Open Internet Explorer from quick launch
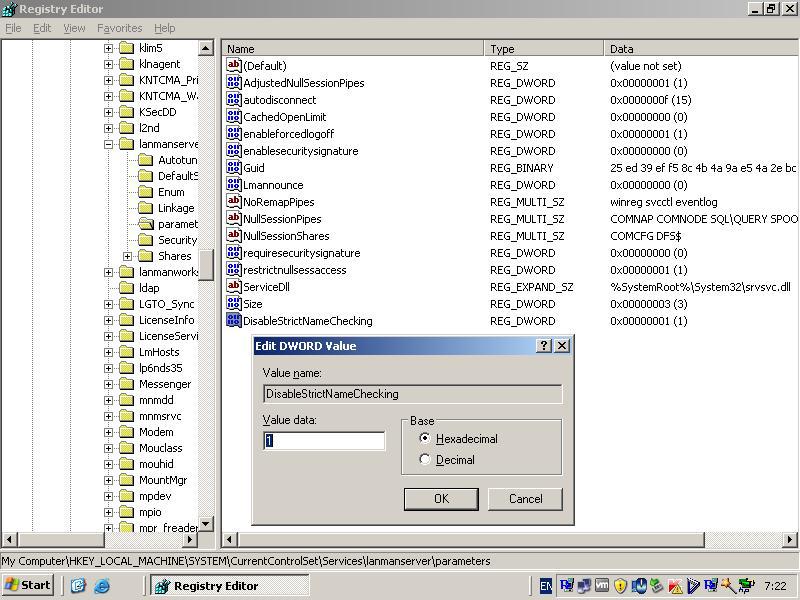This screenshot has width=800, height=600. tap(102, 585)
